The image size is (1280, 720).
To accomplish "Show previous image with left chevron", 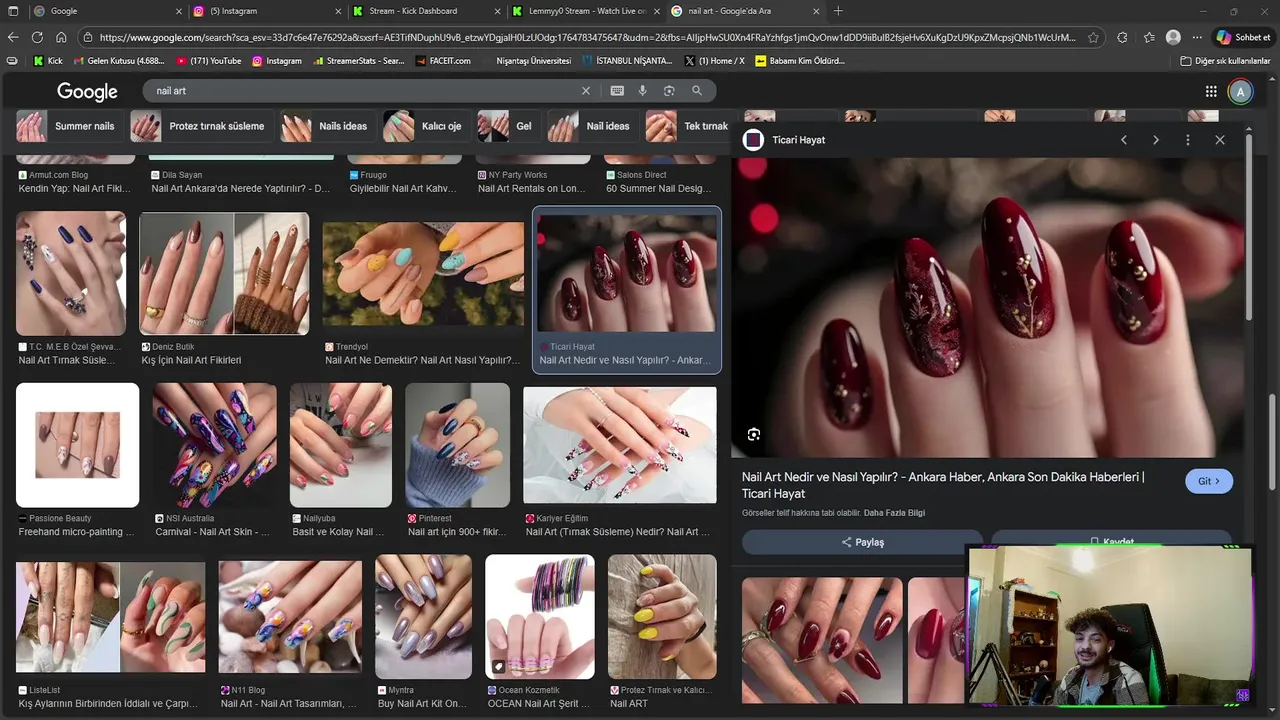I will click(1124, 140).
